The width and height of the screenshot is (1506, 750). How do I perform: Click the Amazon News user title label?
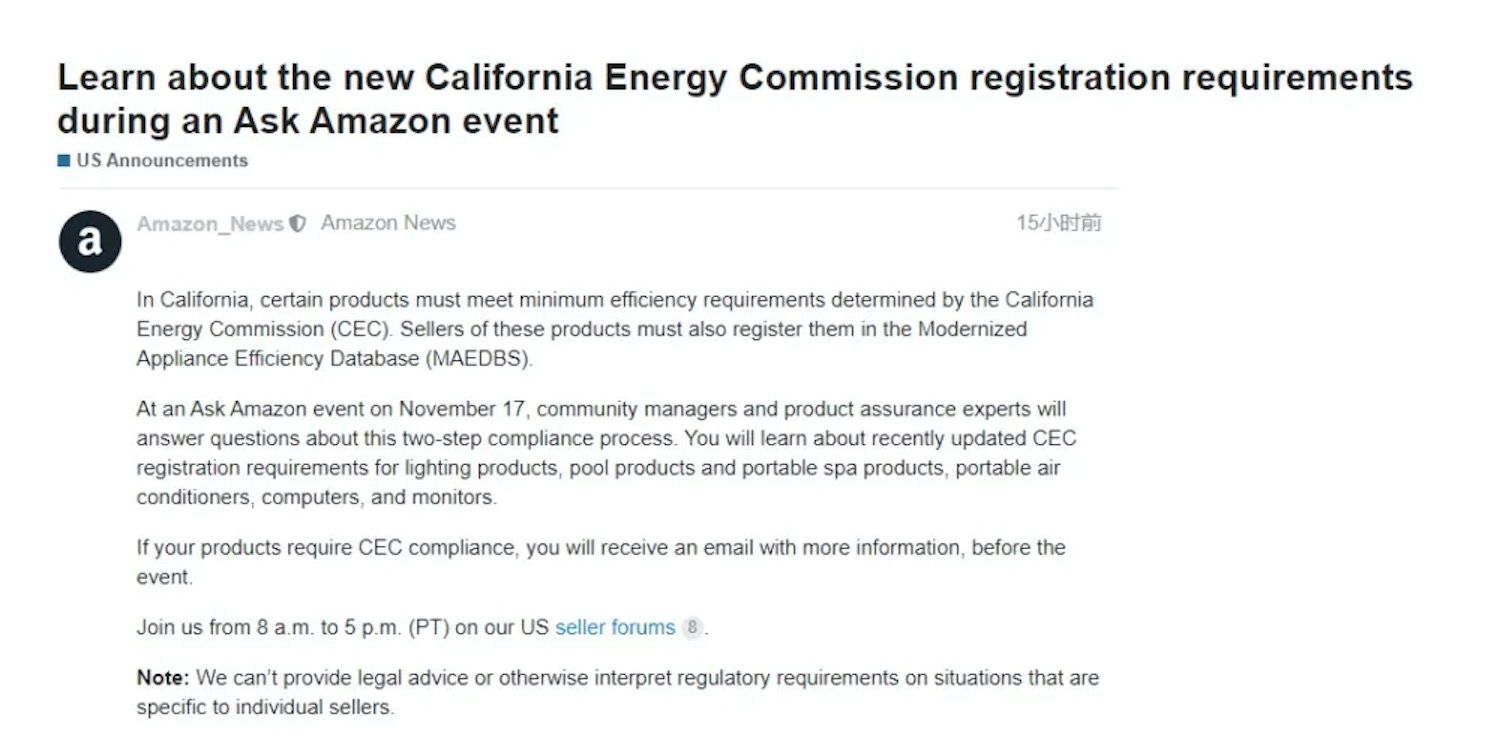388,223
